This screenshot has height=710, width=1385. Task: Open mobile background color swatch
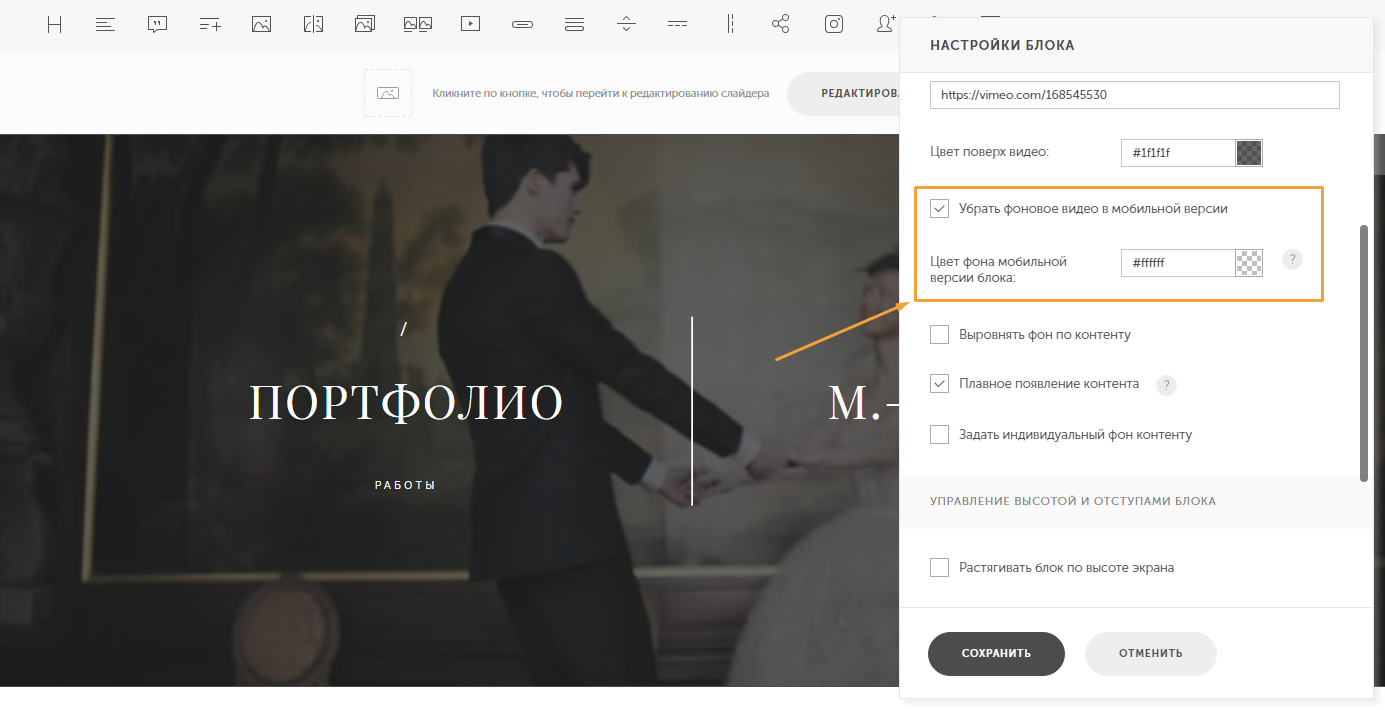pos(1249,263)
